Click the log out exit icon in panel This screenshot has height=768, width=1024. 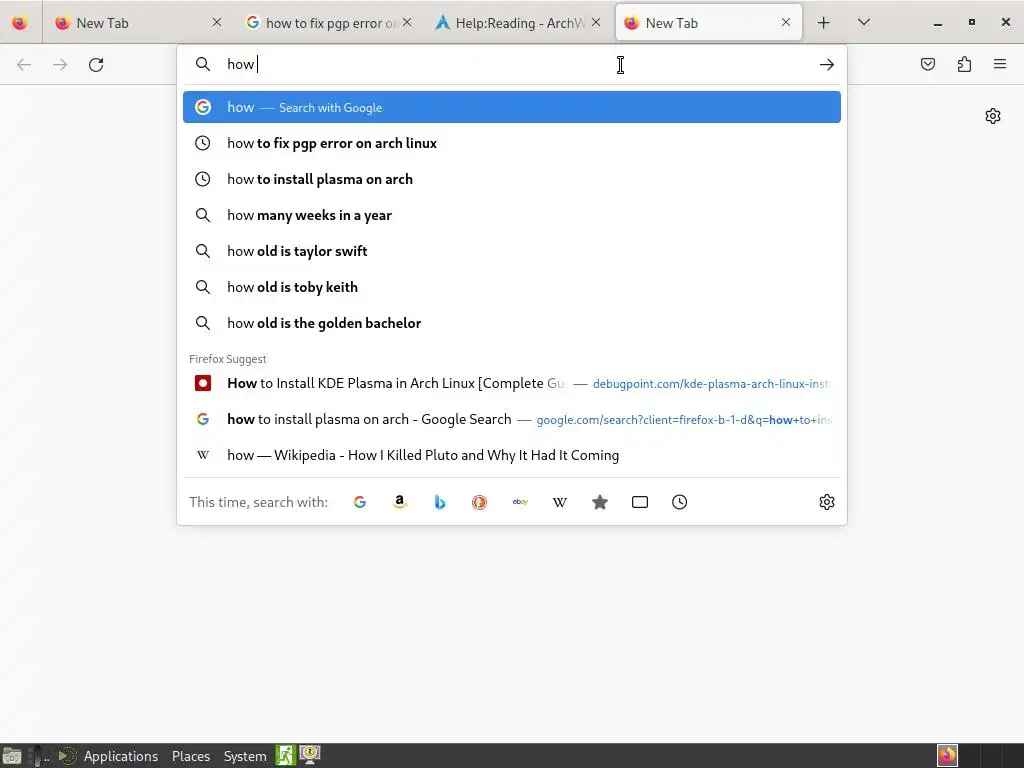[x=285, y=756]
